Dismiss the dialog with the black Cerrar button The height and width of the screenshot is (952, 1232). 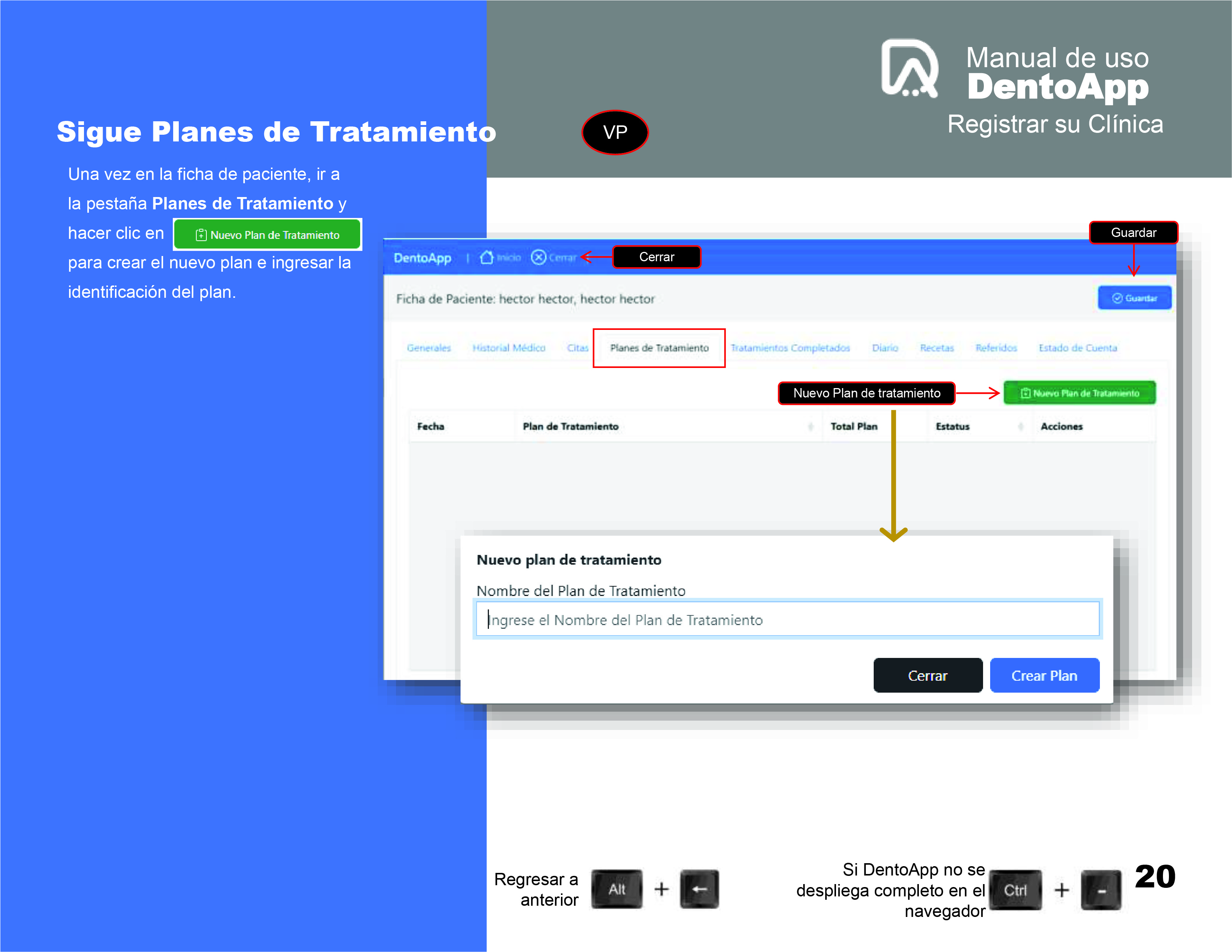click(928, 675)
